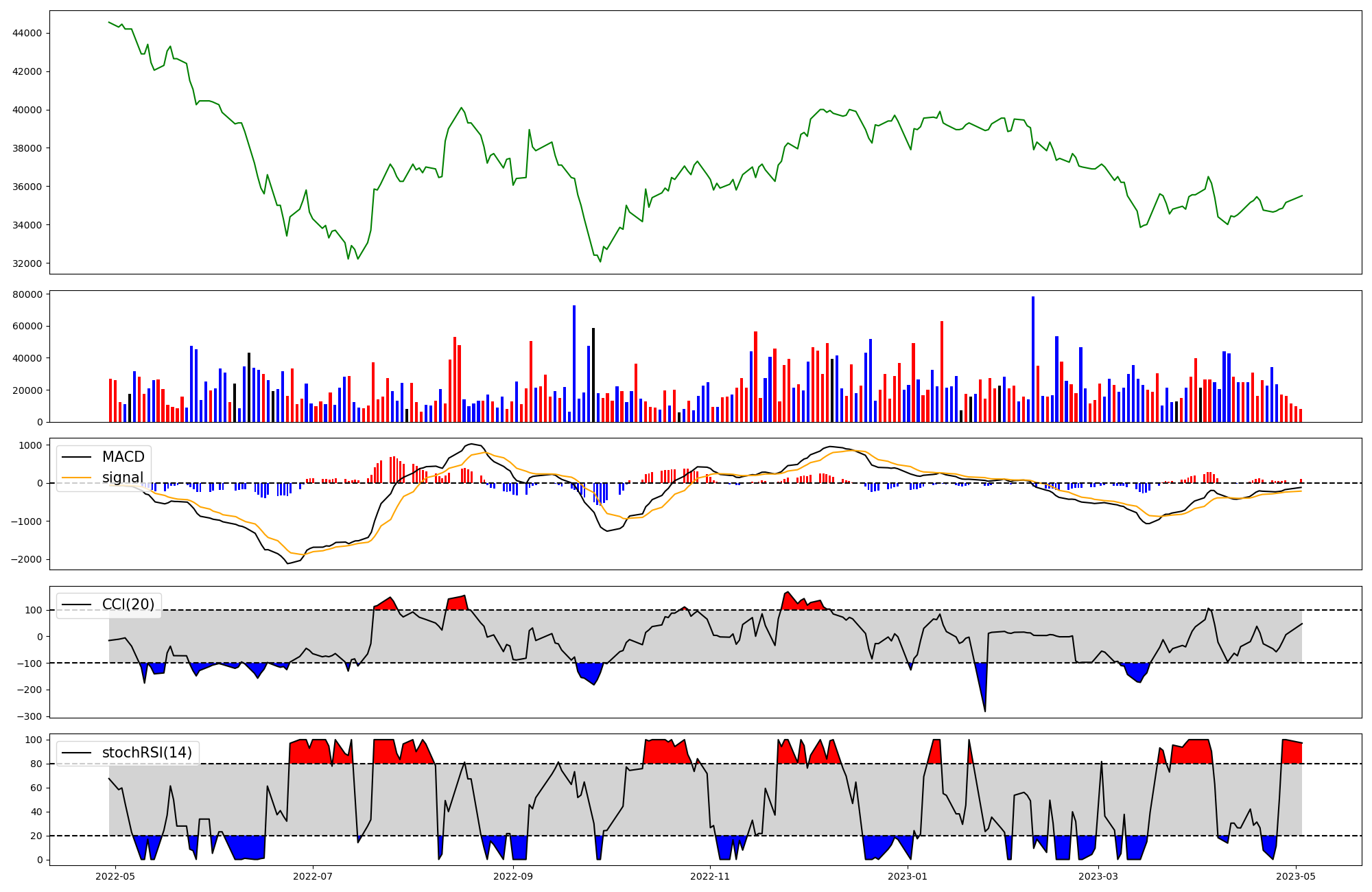Image resolution: width=1372 pixels, height=892 pixels.
Task: Click the 2022-11 x-axis date label
Action: click(x=710, y=876)
